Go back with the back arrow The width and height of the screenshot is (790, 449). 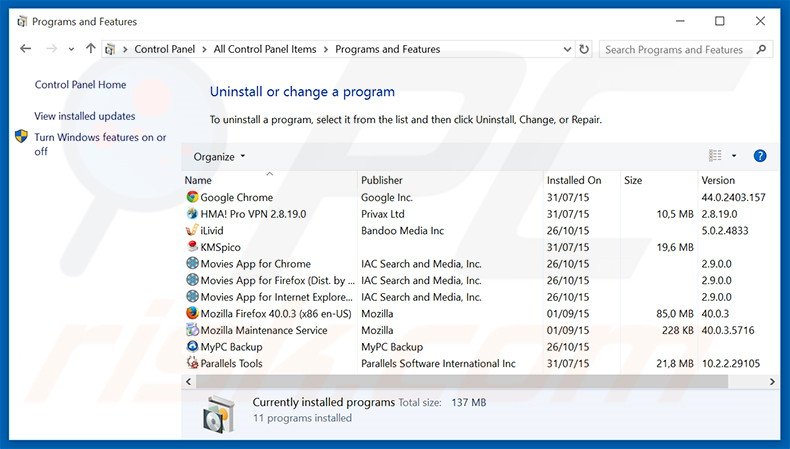pos(26,49)
